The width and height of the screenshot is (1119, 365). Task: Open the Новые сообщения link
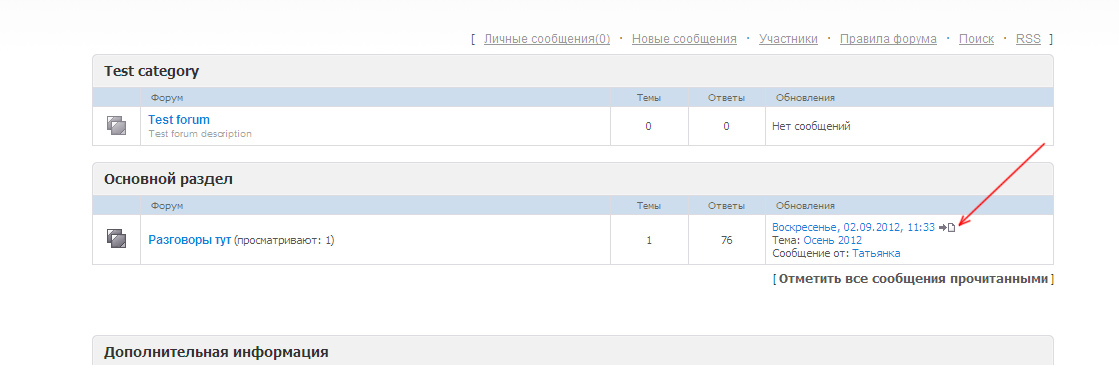684,39
